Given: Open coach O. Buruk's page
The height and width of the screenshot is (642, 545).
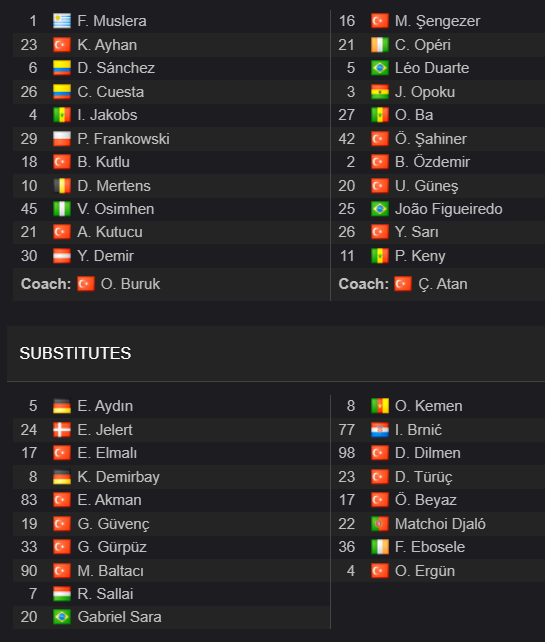Looking at the screenshot, I should 130,284.
